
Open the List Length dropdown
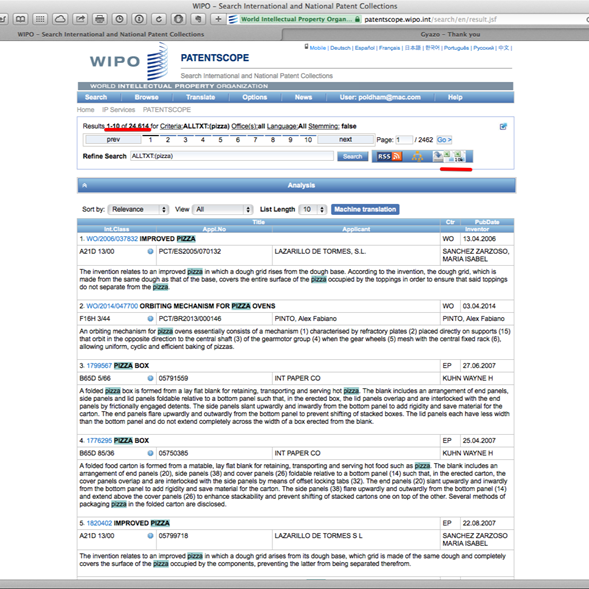point(313,209)
